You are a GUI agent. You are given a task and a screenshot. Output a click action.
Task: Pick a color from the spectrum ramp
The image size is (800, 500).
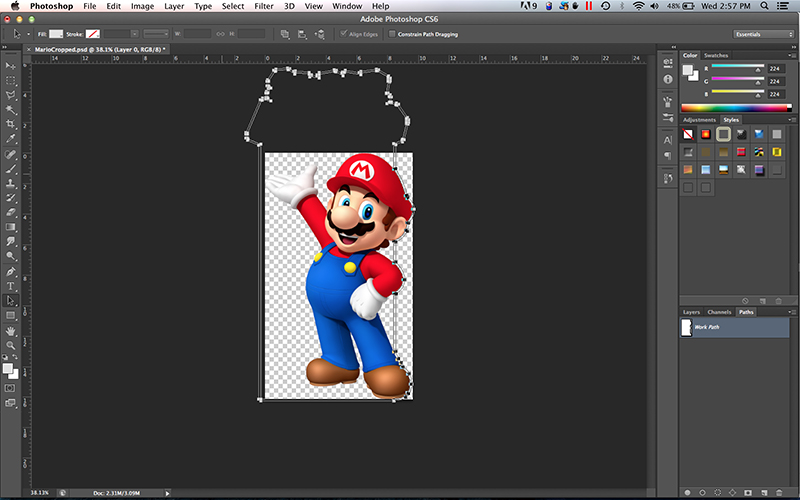click(x=736, y=108)
